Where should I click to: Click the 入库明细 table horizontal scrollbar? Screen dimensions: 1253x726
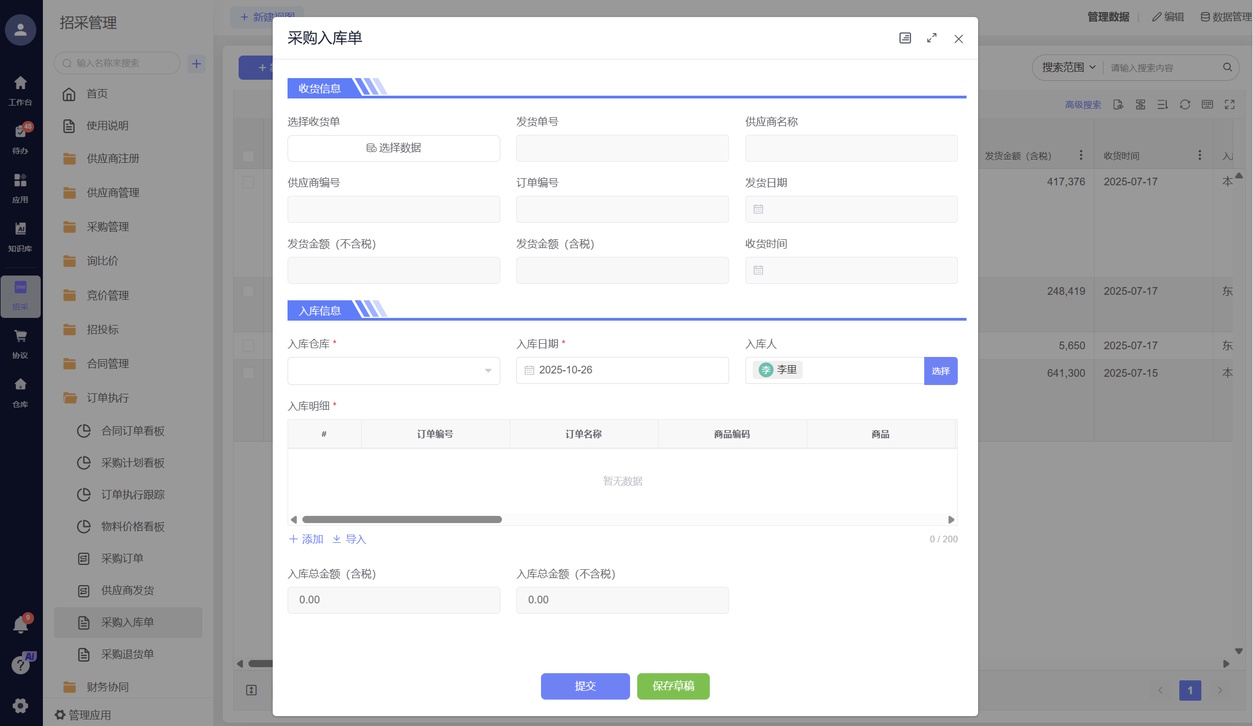pos(402,520)
